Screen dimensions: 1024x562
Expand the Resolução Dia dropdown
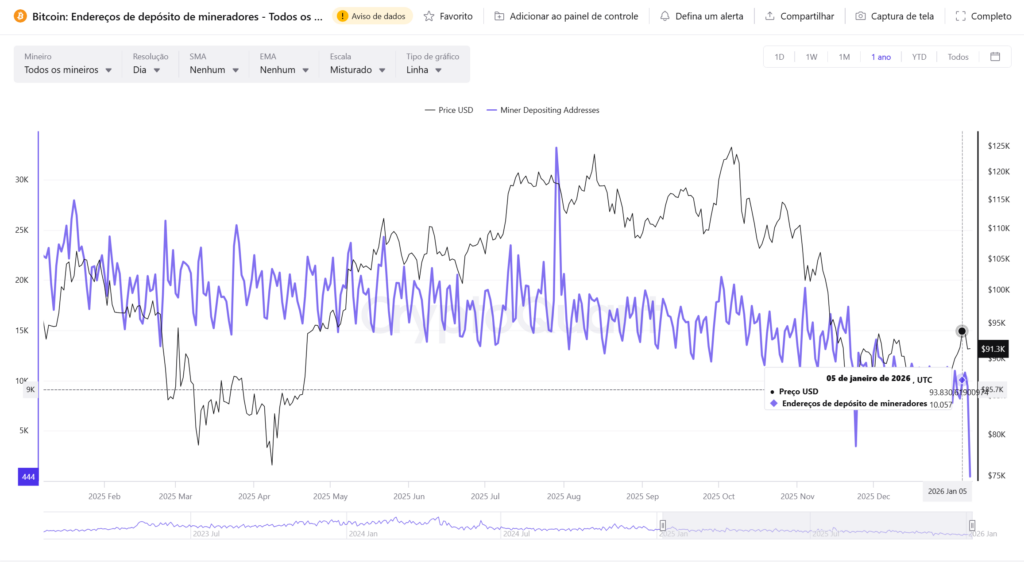[148, 70]
